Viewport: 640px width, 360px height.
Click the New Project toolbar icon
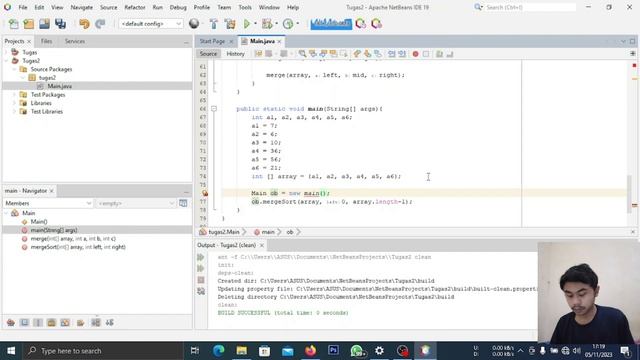29,24
